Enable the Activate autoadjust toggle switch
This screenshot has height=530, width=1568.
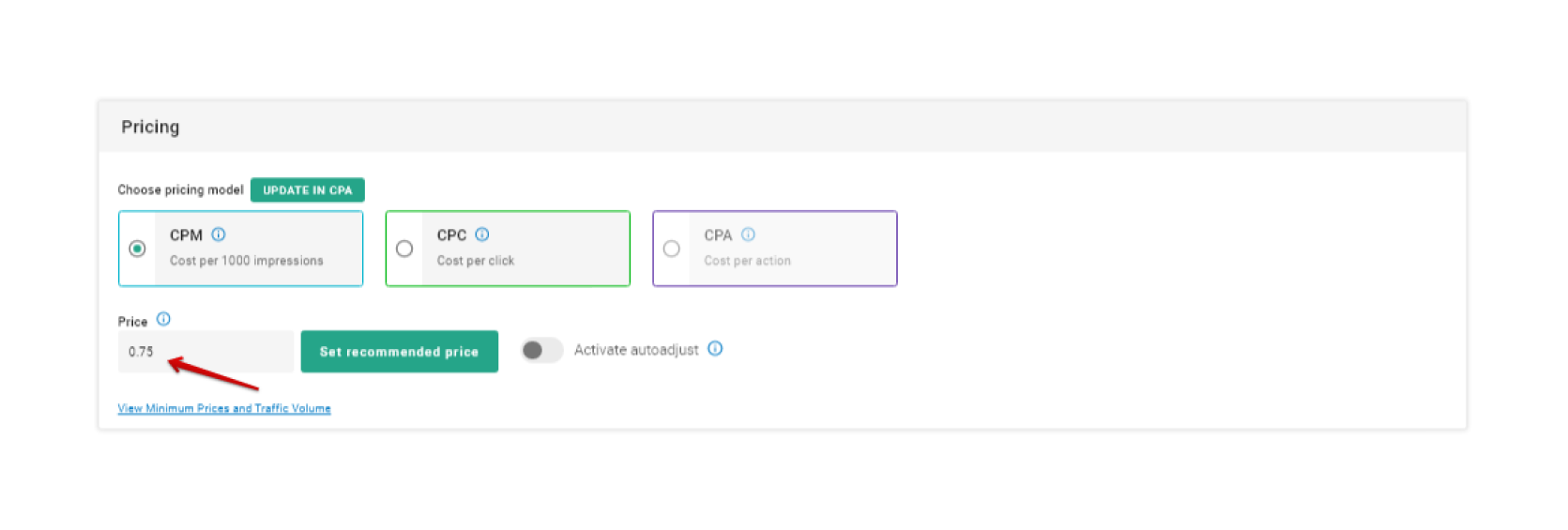click(x=541, y=350)
